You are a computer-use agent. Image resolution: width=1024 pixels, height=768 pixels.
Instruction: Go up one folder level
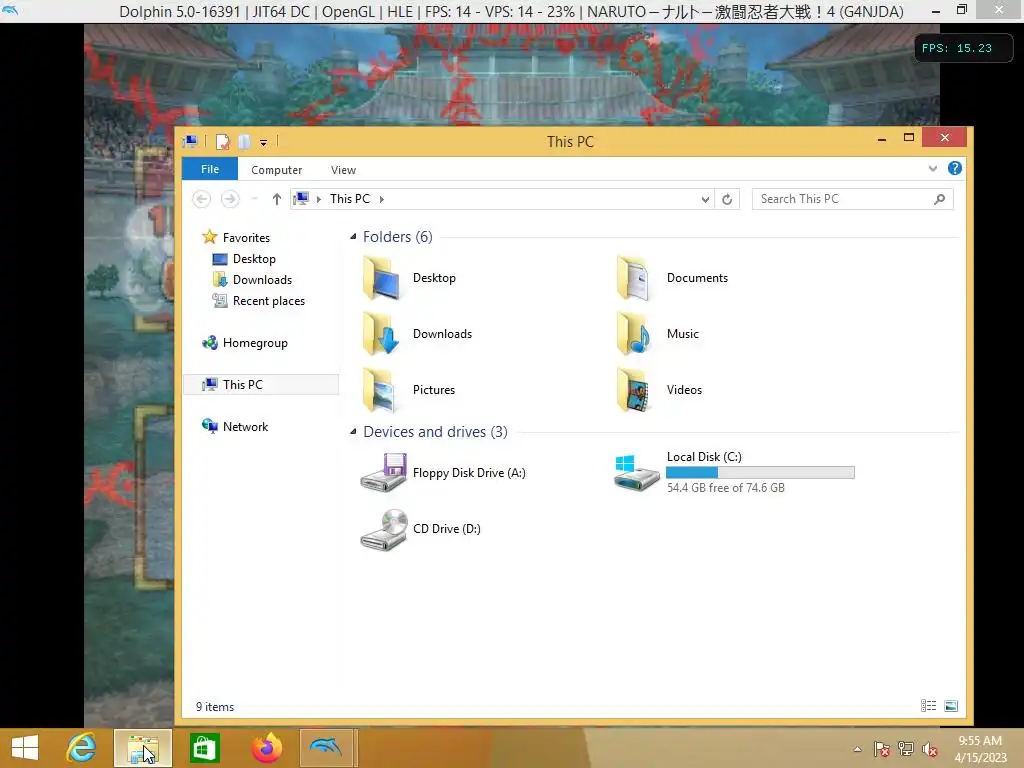(x=277, y=199)
